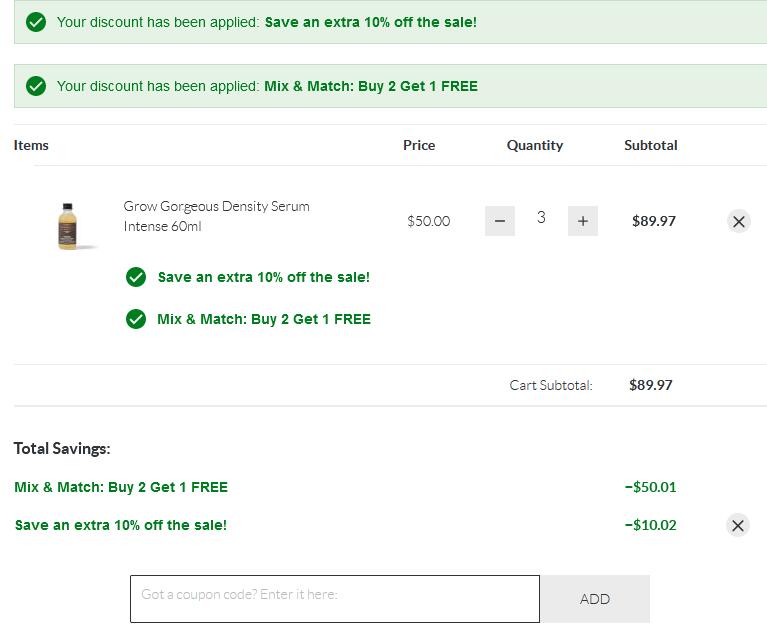Click the Cart Subtotal amount $89.97
The height and width of the screenshot is (643, 767).
[650, 385]
